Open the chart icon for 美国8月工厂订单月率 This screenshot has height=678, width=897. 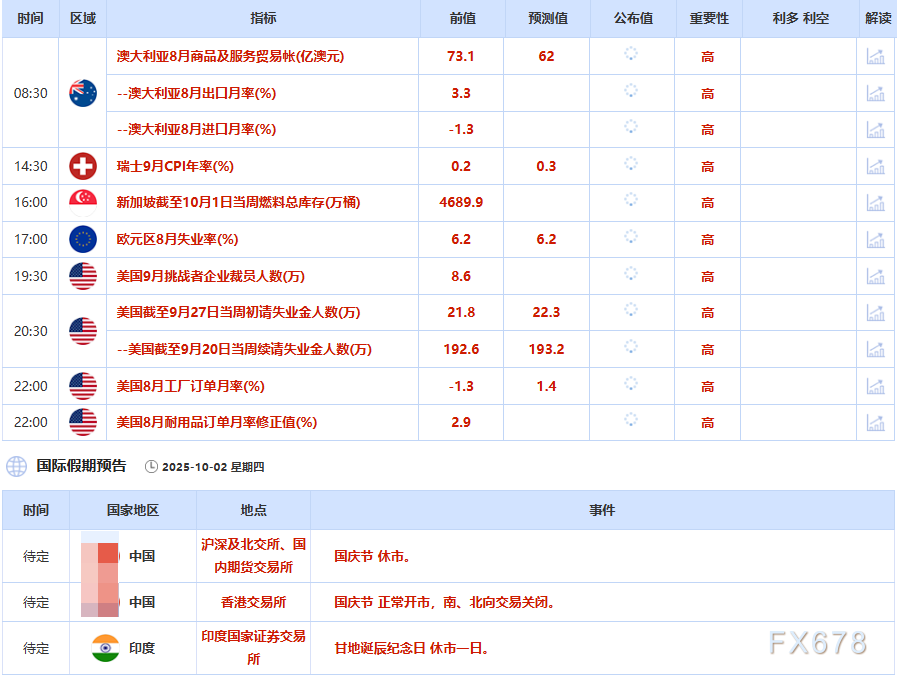click(x=876, y=386)
